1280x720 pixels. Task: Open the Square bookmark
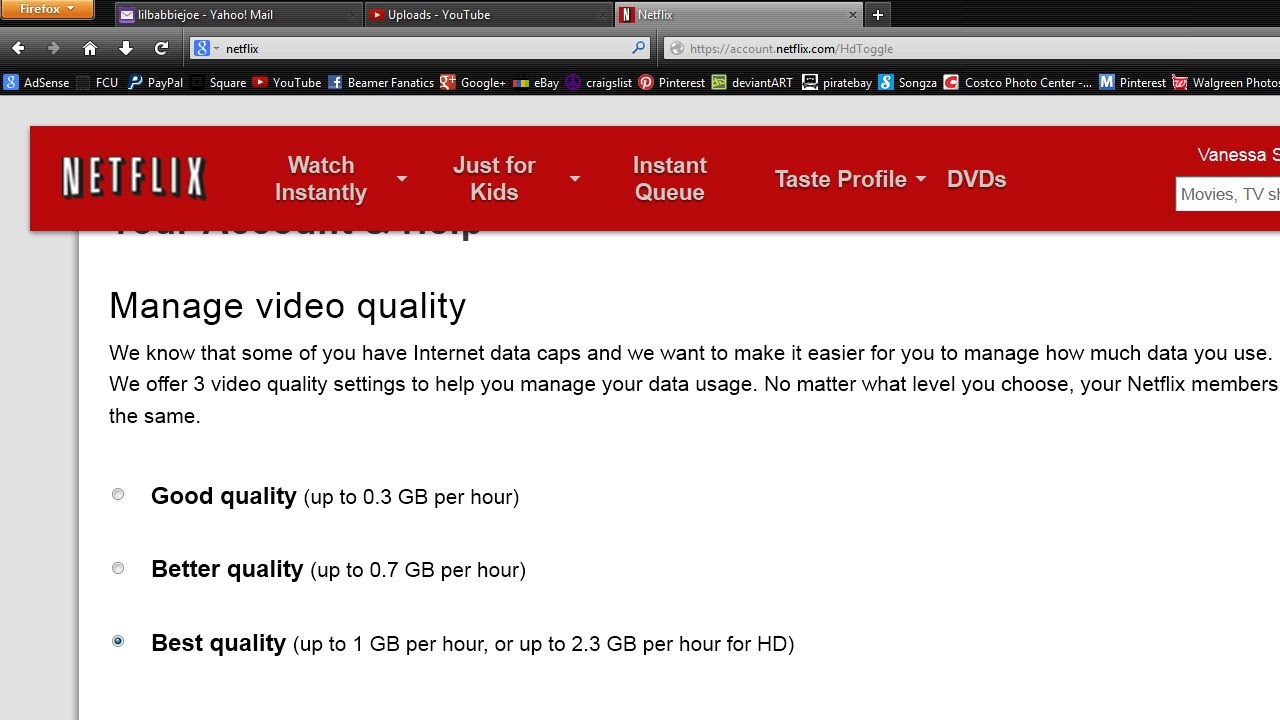coord(219,83)
